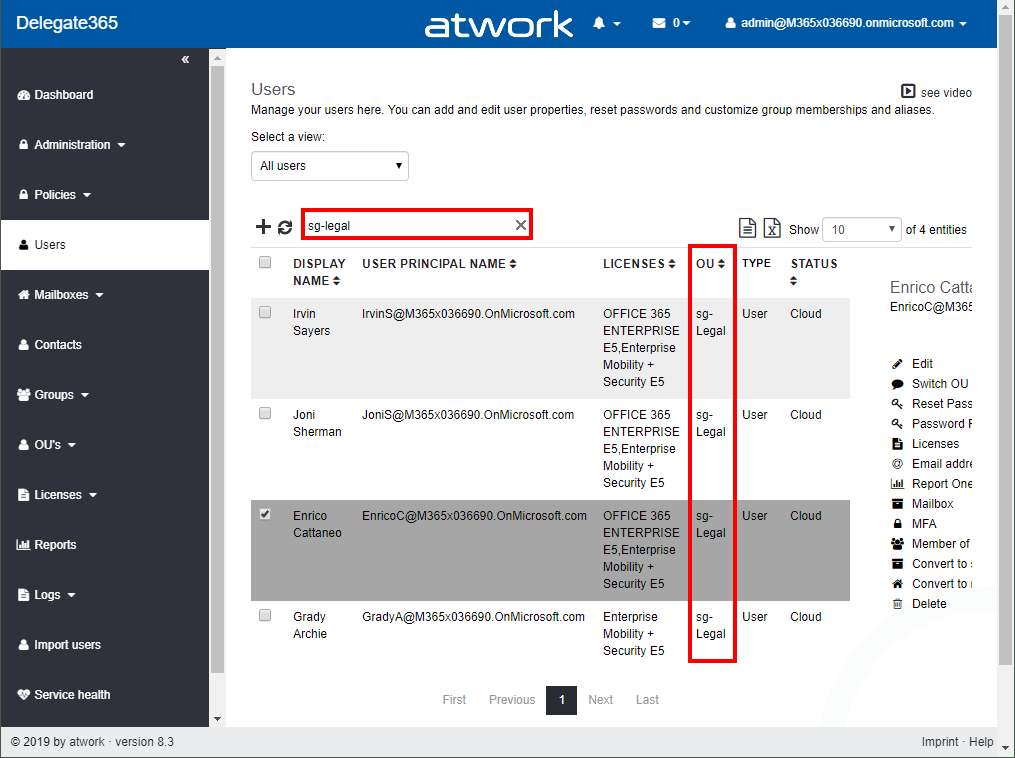Open the admin account dropdown menu
This screenshot has width=1015, height=758.
pos(846,23)
